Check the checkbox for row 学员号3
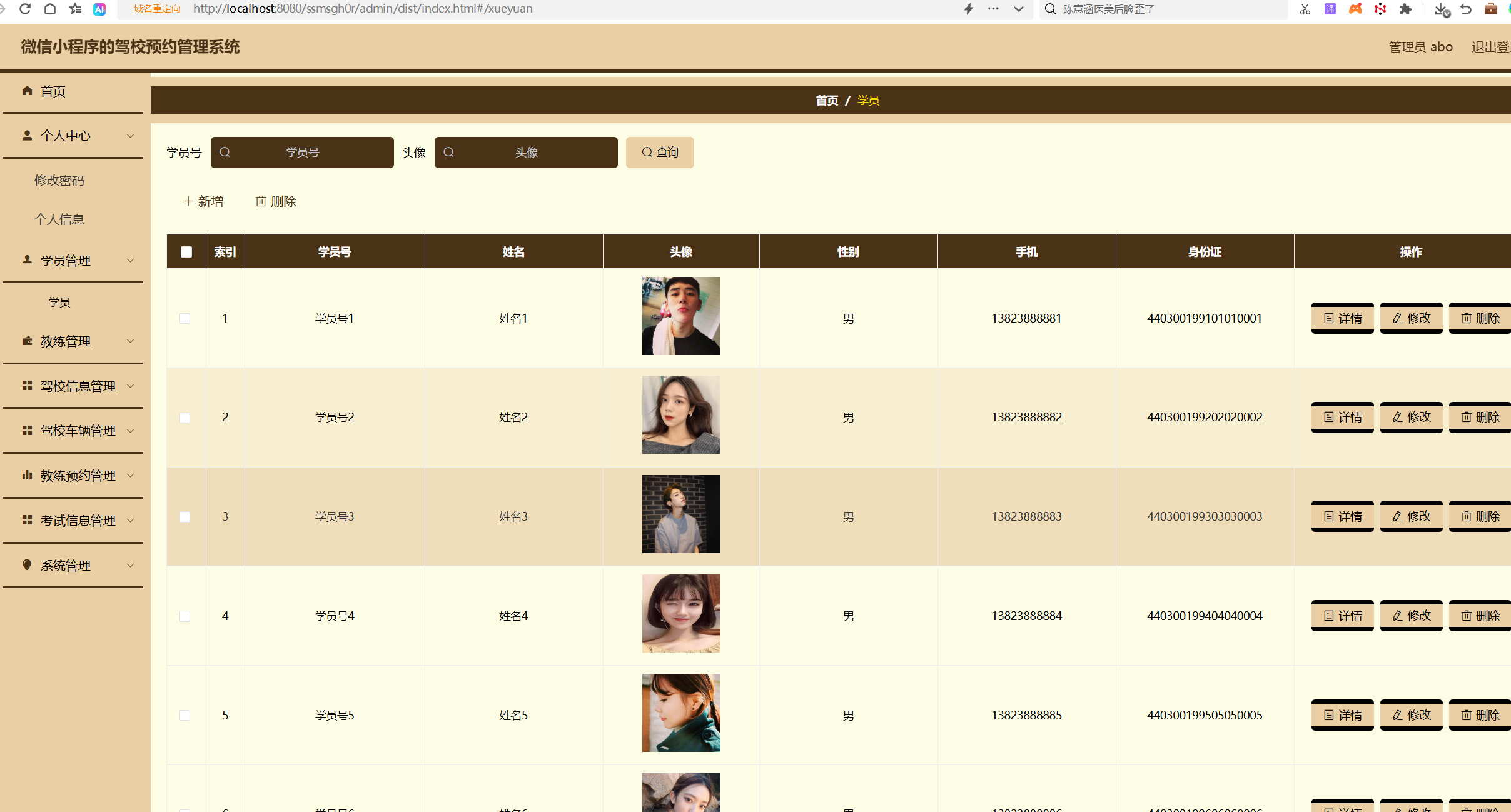Image resolution: width=1511 pixels, height=812 pixels. pyautogui.click(x=185, y=517)
